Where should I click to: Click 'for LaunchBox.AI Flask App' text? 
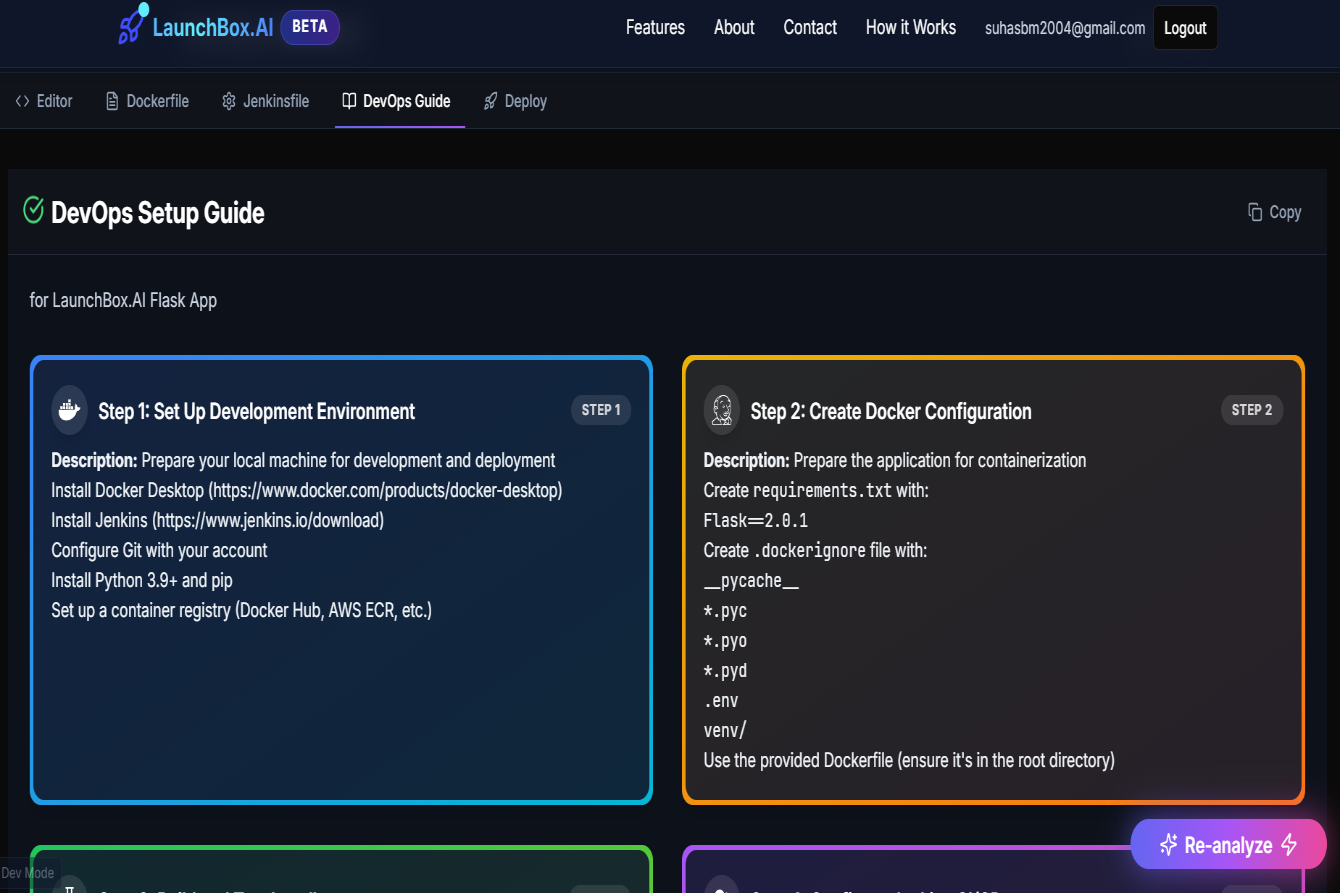(123, 300)
